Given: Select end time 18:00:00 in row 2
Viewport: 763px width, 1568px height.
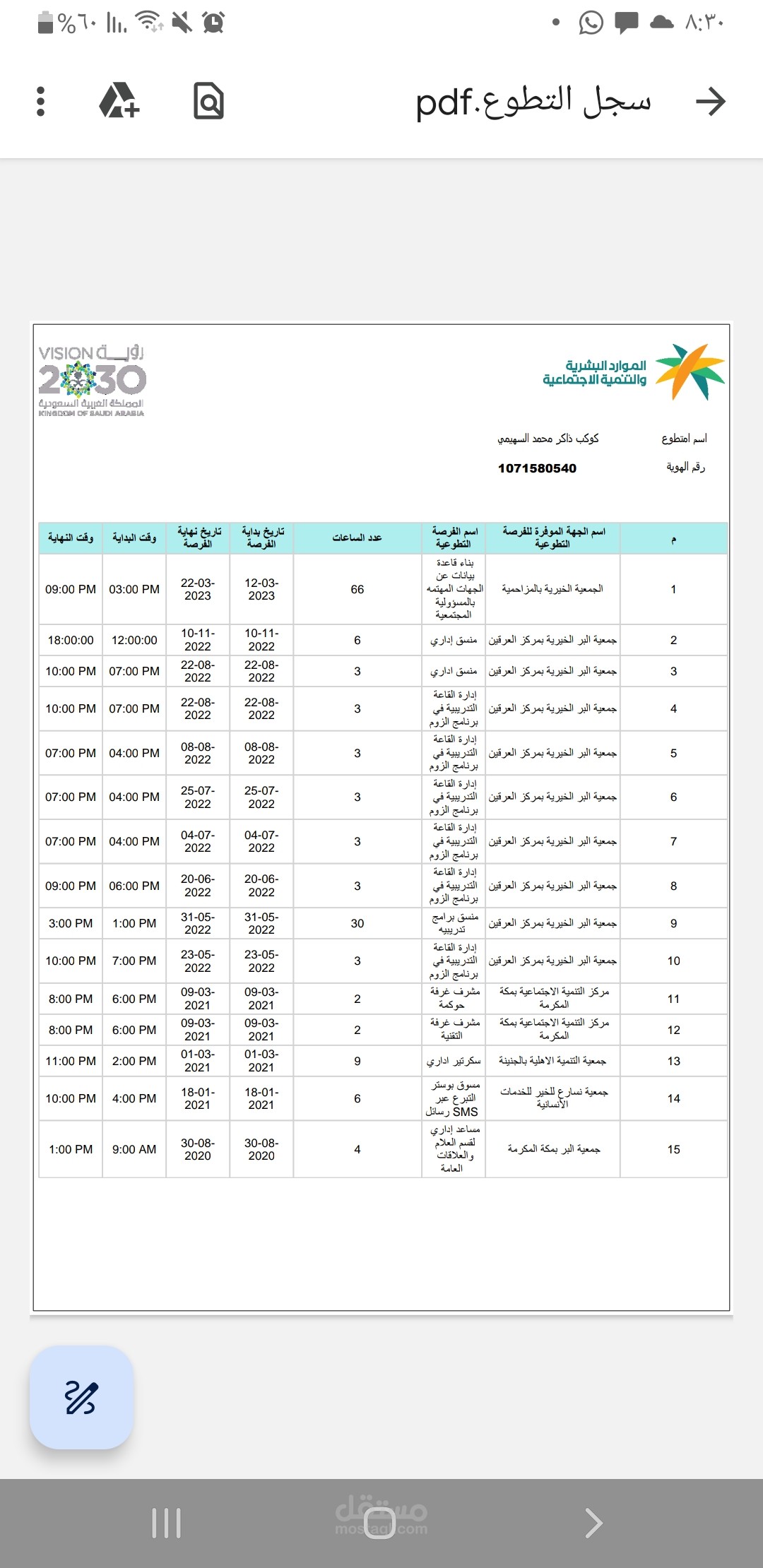Looking at the screenshot, I should [x=71, y=640].
